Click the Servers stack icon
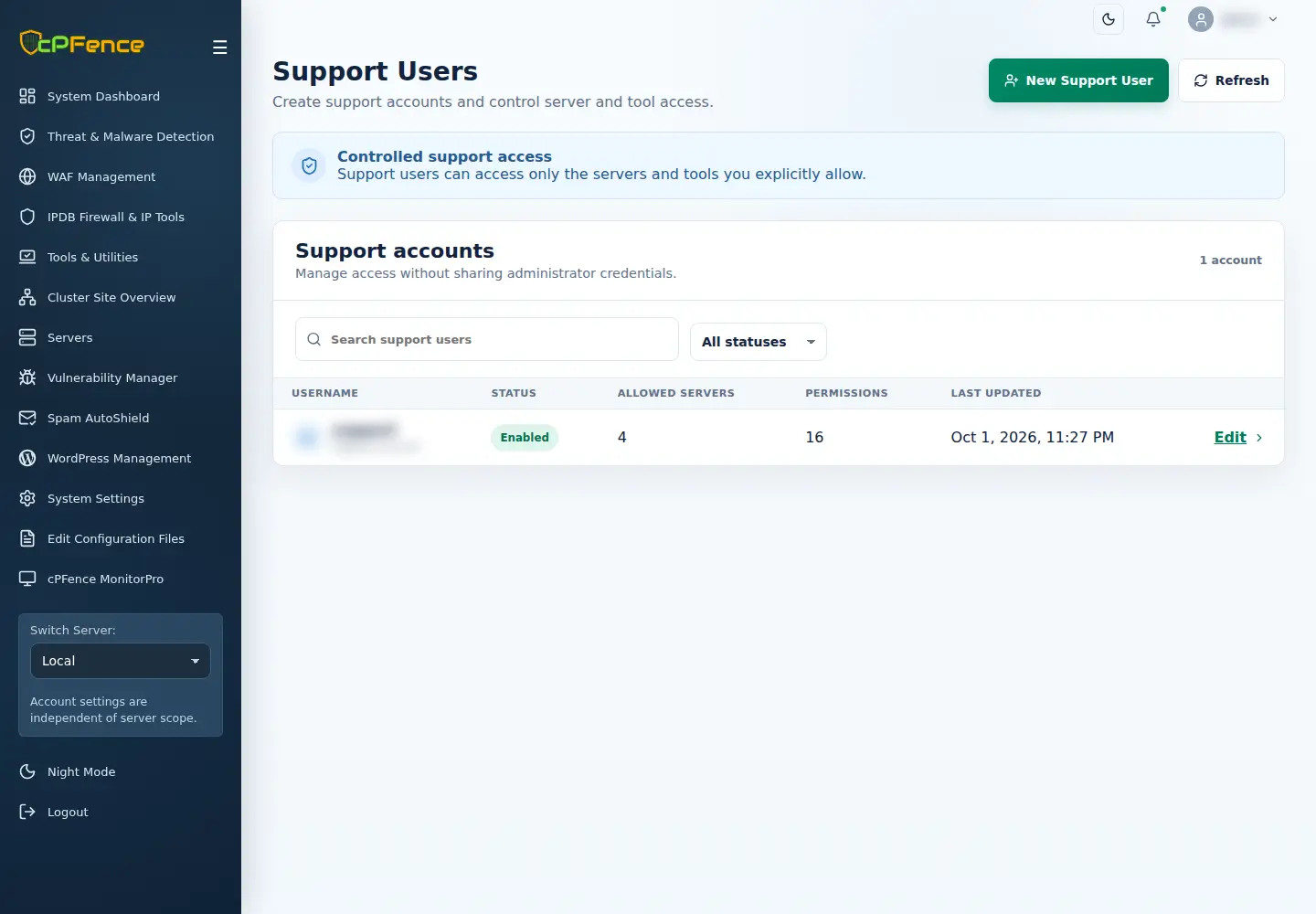 [27, 337]
